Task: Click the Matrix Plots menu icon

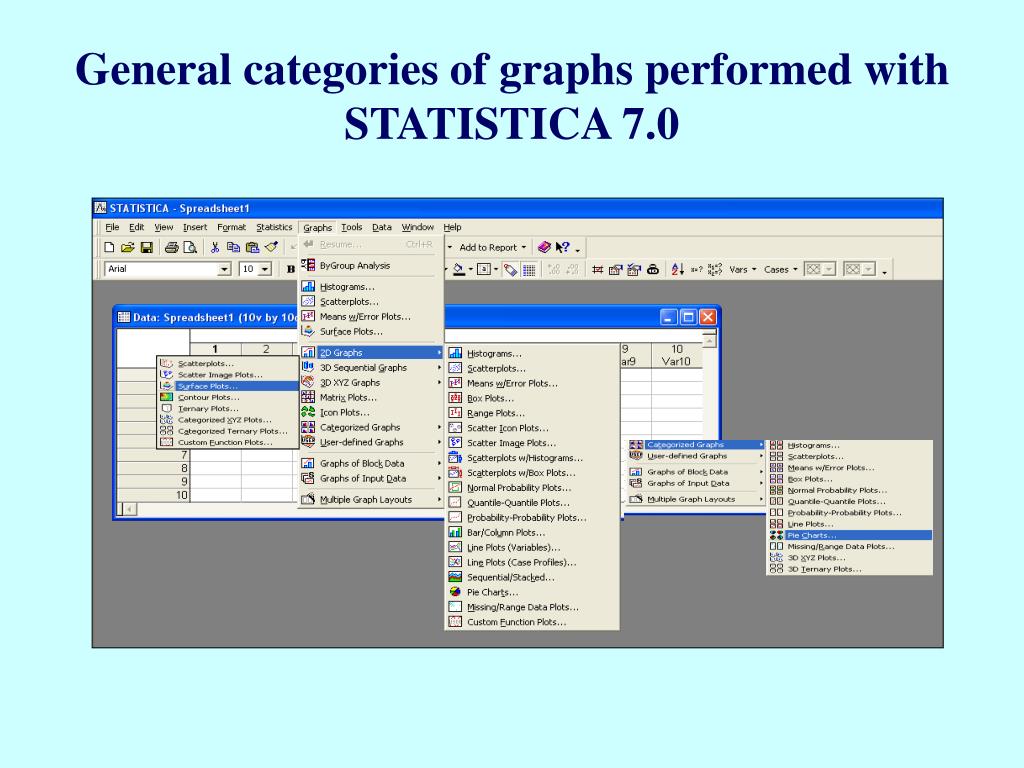Action: pyautogui.click(x=308, y=397)
